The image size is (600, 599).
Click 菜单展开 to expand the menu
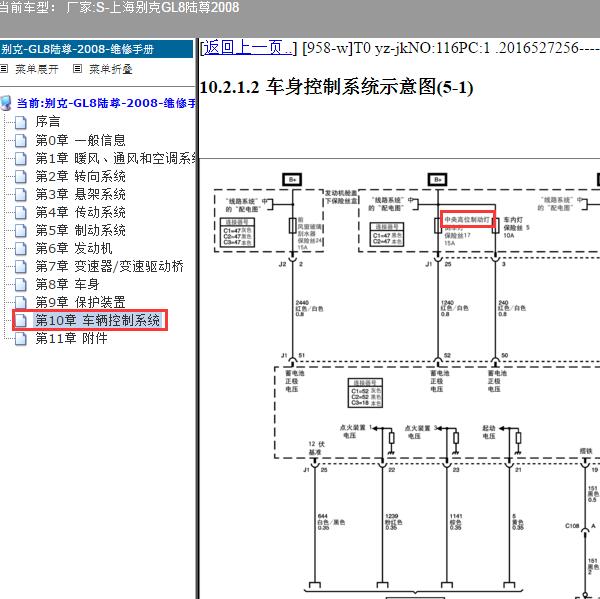coord(37,69)
